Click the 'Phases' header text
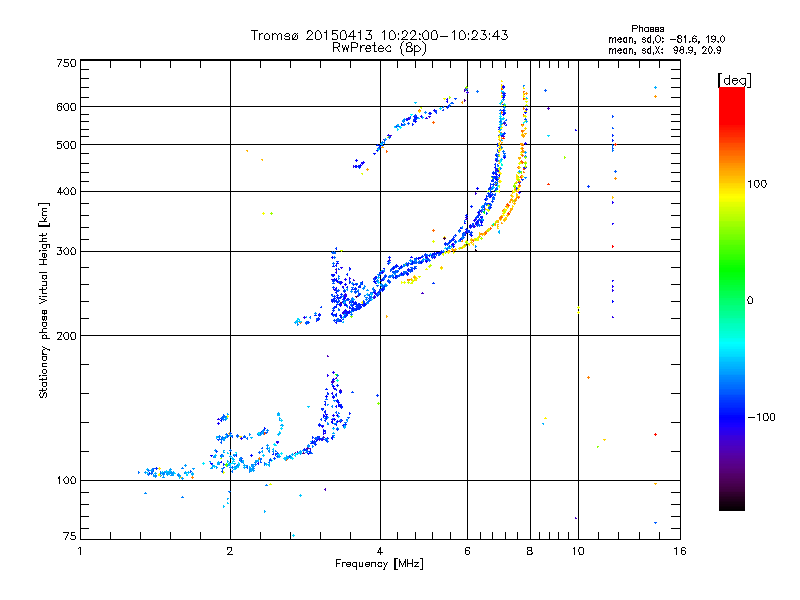The width and height of the screenshot is (800, 600). 647,29
